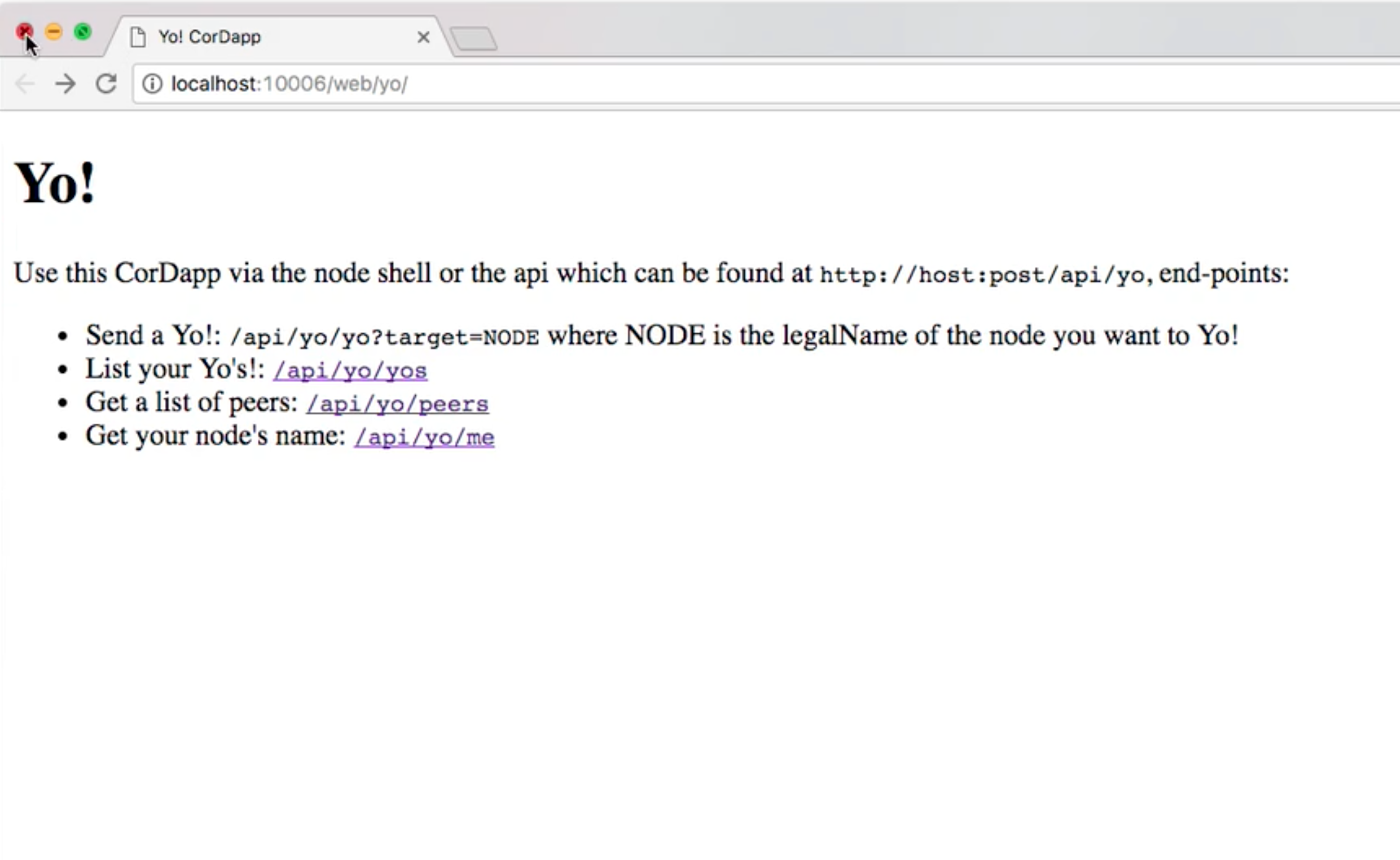Click the 'Send a Yo!:' label text
The width and height of the screenshot is (1400, 860).
[153, 335]
